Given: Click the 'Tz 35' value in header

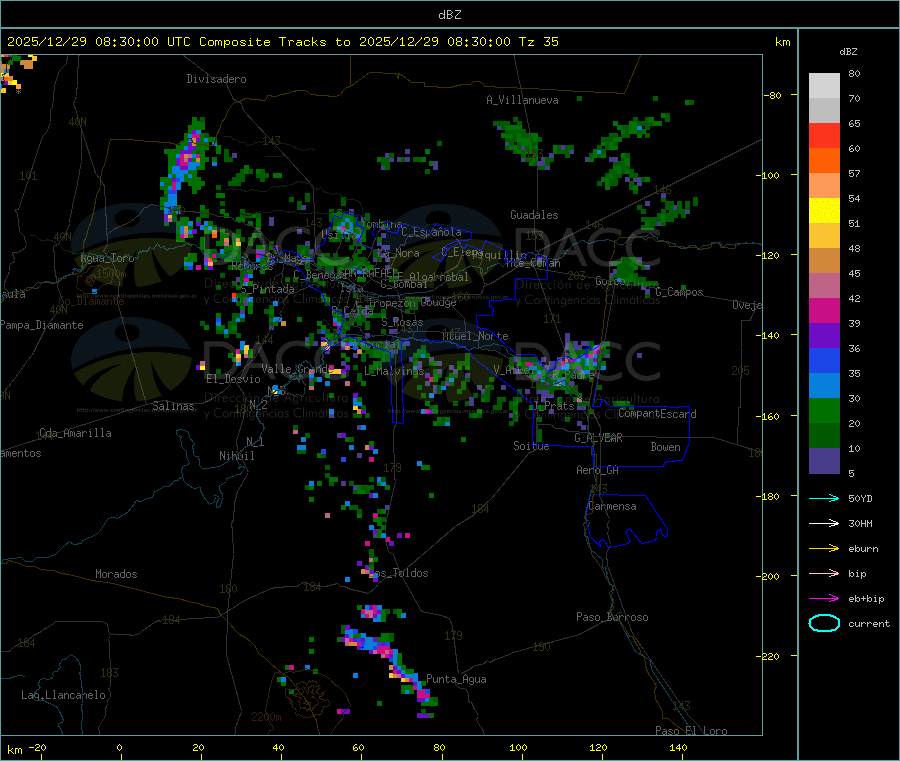Looking at the screenshot, I should pos(538,42).
